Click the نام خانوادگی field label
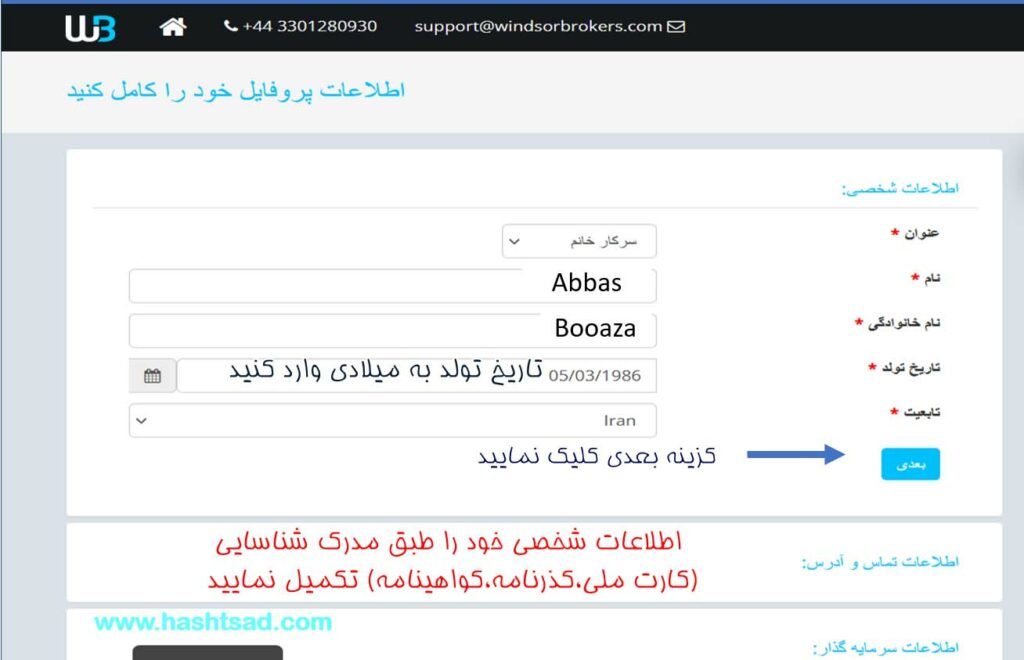The width and height of the screenshot is (1024, 660). tap(902, 323)
